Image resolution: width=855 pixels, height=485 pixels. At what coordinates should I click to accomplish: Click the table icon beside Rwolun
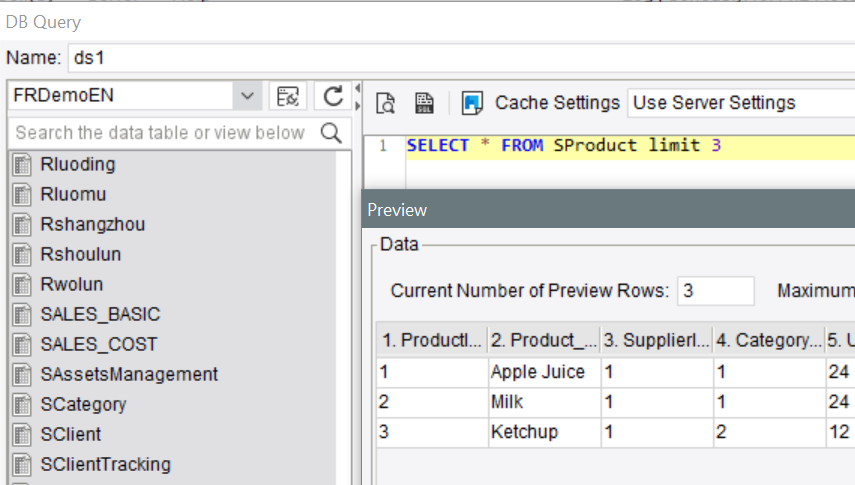(22, 285)
